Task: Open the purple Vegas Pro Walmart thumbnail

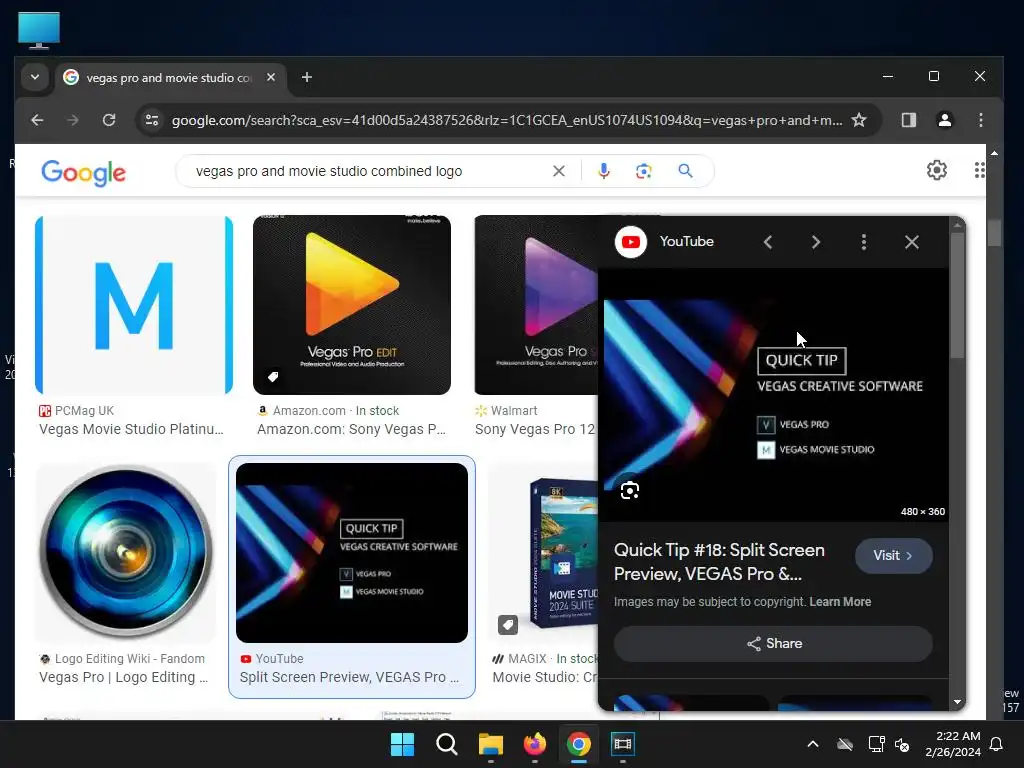Action: [x=536, y=305]
